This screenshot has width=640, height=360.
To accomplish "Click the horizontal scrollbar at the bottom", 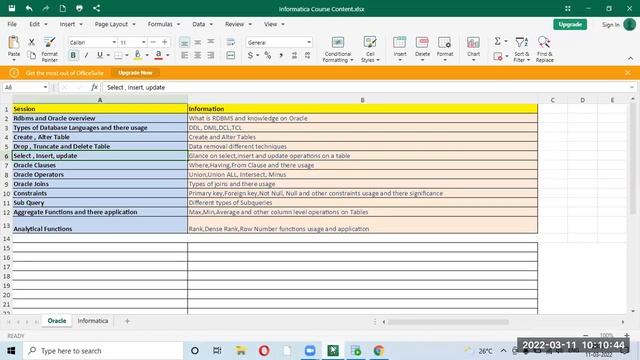I will [x=448, y=322].
